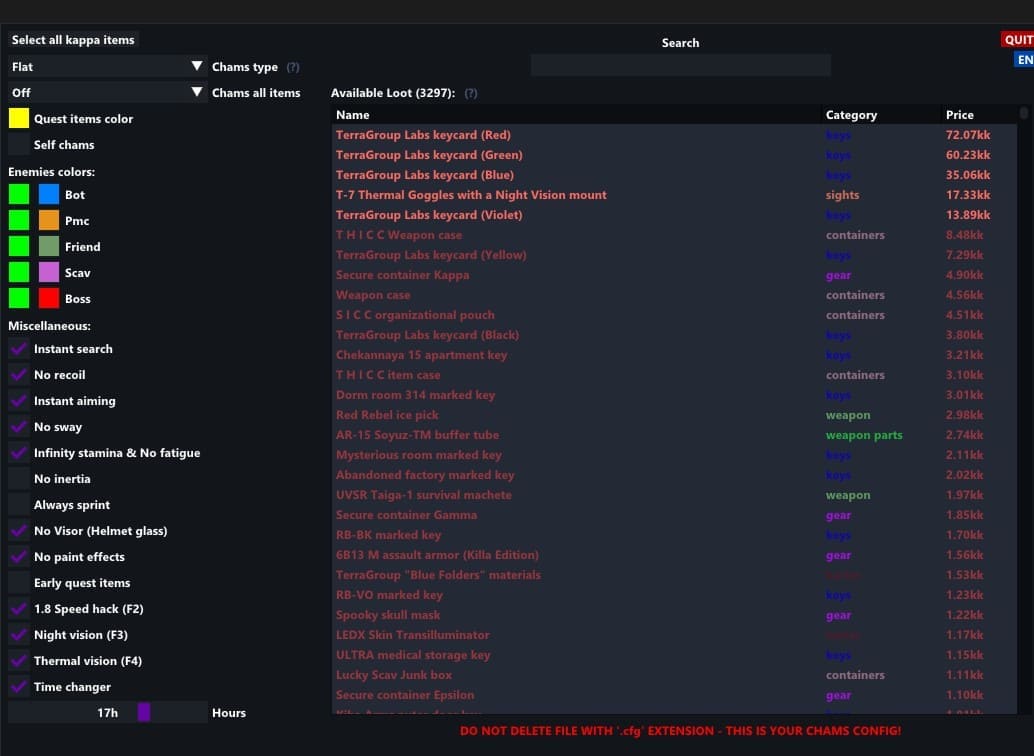Screen dimensions: 1034x756
Task: Turn off Thermal vision (F4)
Action: [19, 661]
